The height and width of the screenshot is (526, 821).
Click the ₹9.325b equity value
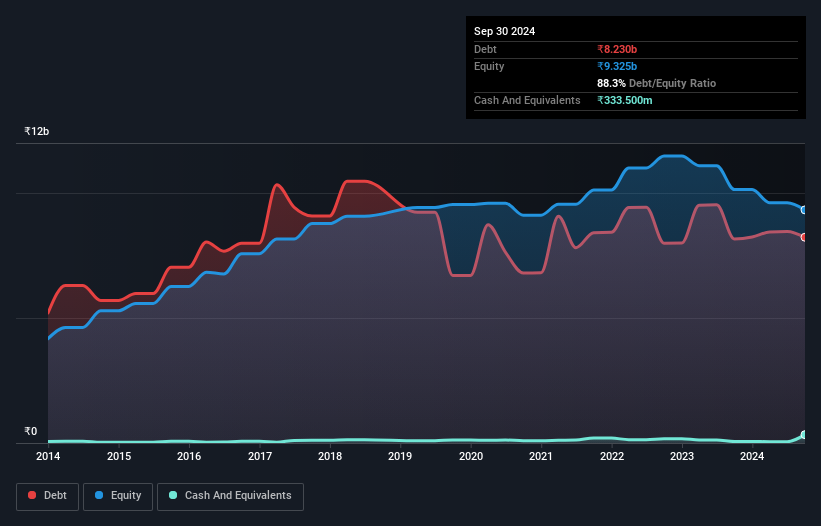point(617,66)
